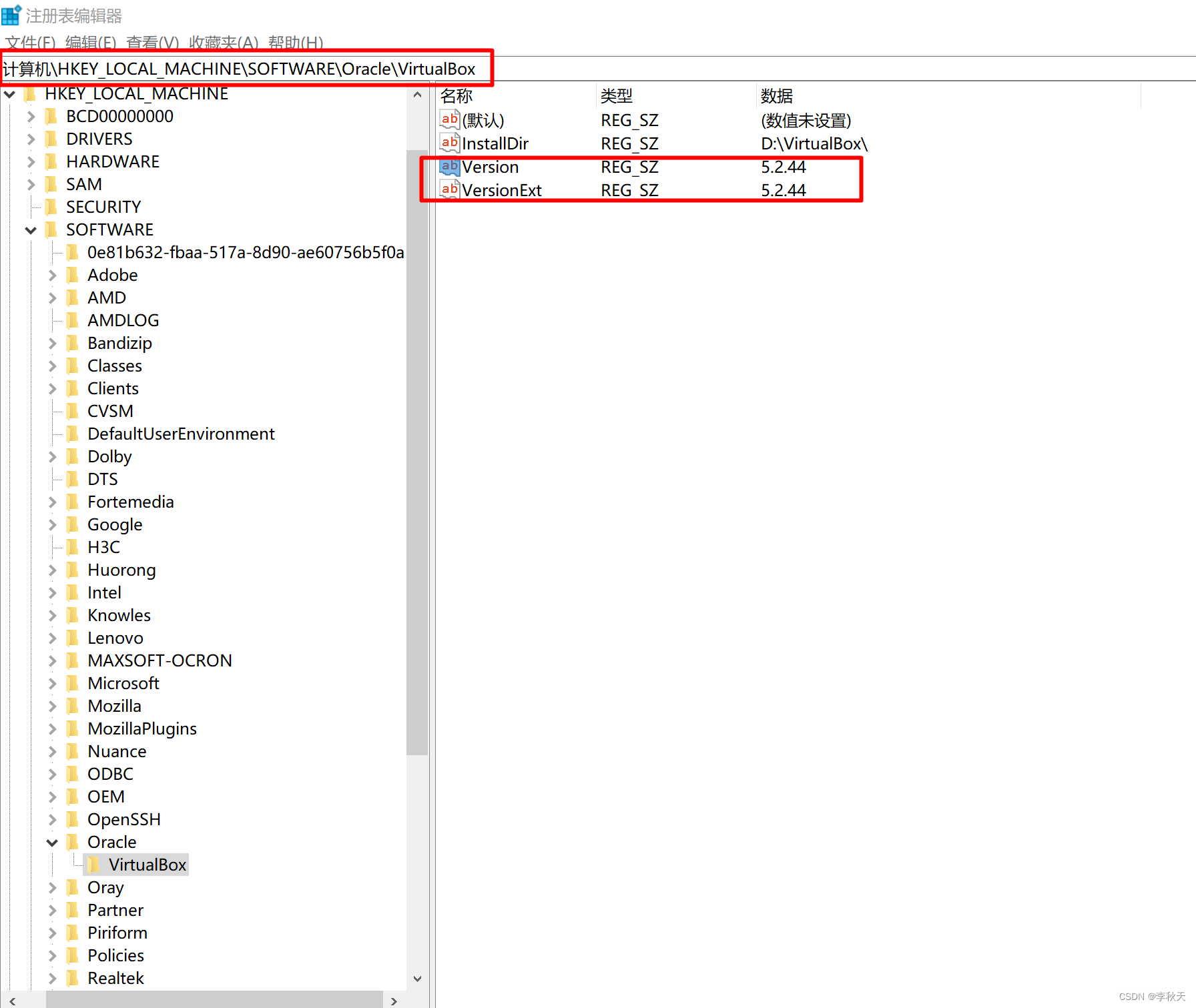Click tree scrollbar up arrow
This screenshot has width=1196, height=1008.
[417, 95]
